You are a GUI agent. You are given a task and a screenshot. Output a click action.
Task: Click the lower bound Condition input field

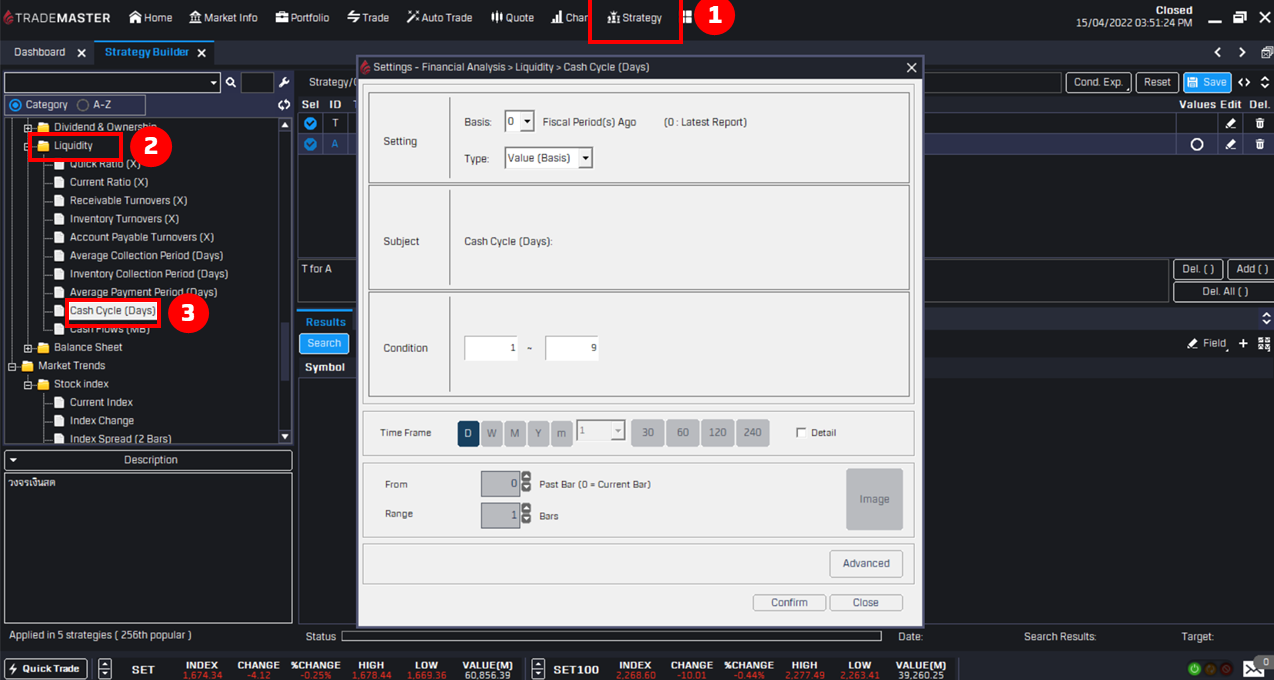click(491, 348)
